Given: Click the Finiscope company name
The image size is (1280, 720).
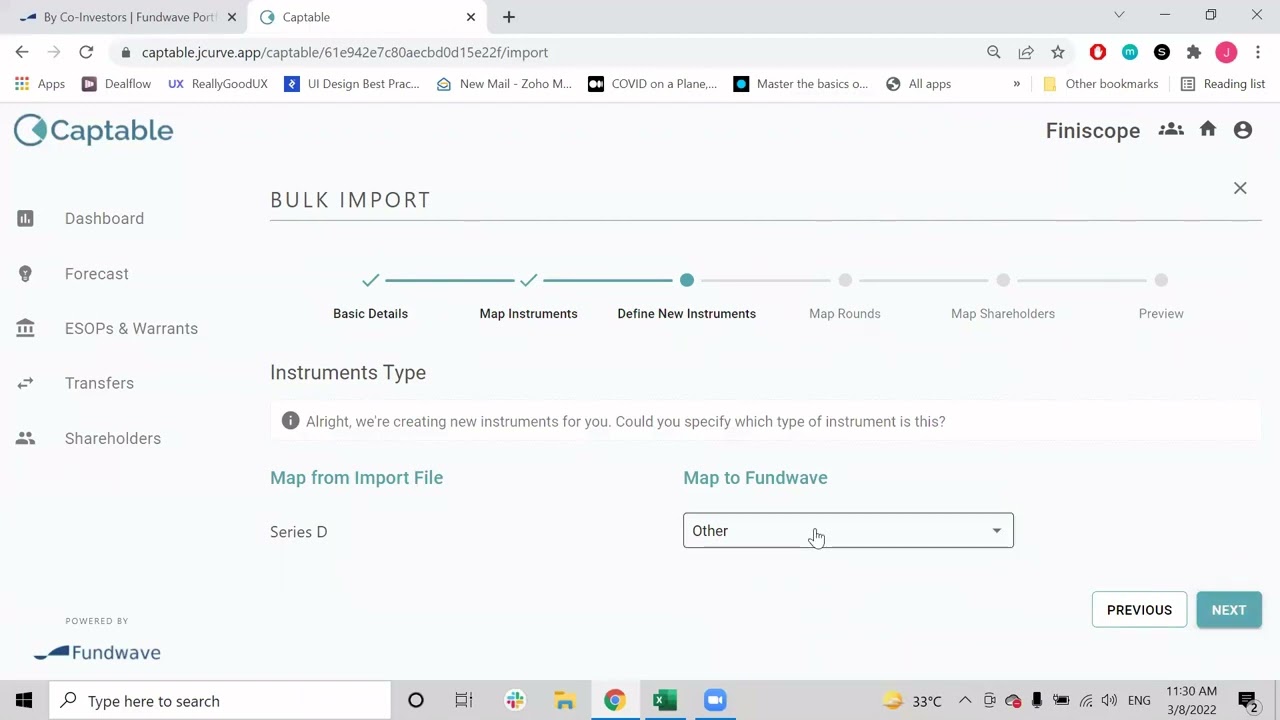Looking at the screenshot, I should 1093,130.
